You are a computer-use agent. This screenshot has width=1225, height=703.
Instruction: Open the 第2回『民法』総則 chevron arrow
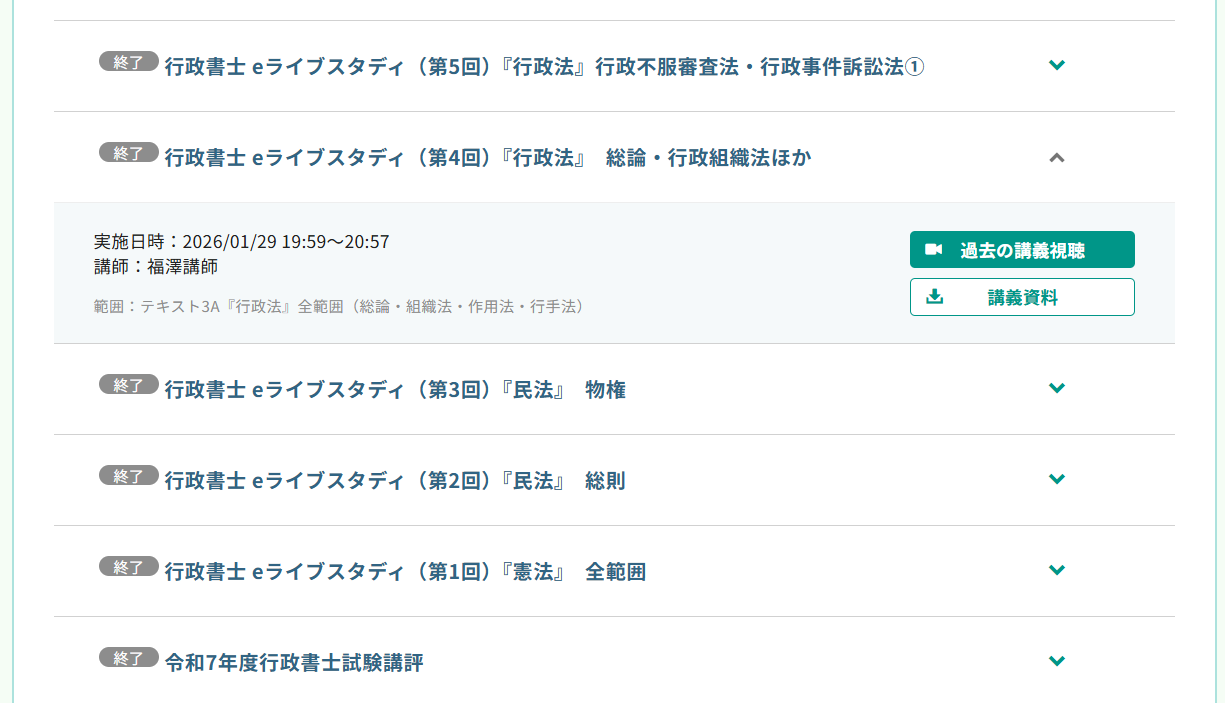point(1057,480)
